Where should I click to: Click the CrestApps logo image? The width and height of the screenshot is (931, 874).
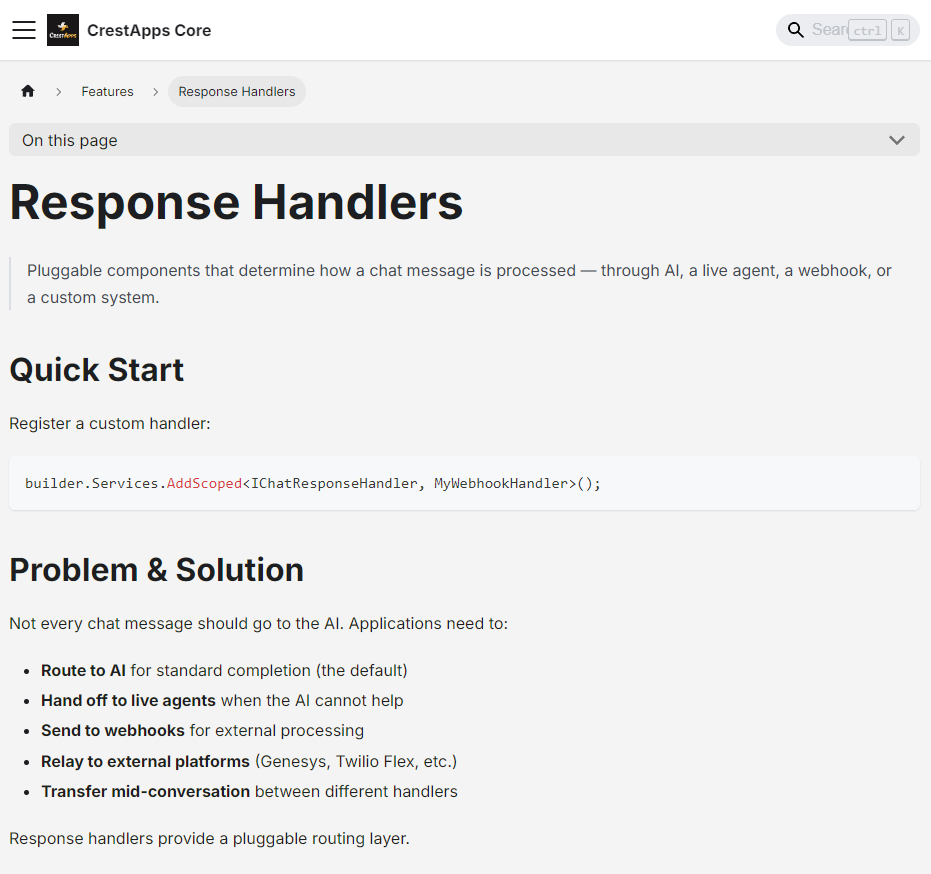coord(63,30)
